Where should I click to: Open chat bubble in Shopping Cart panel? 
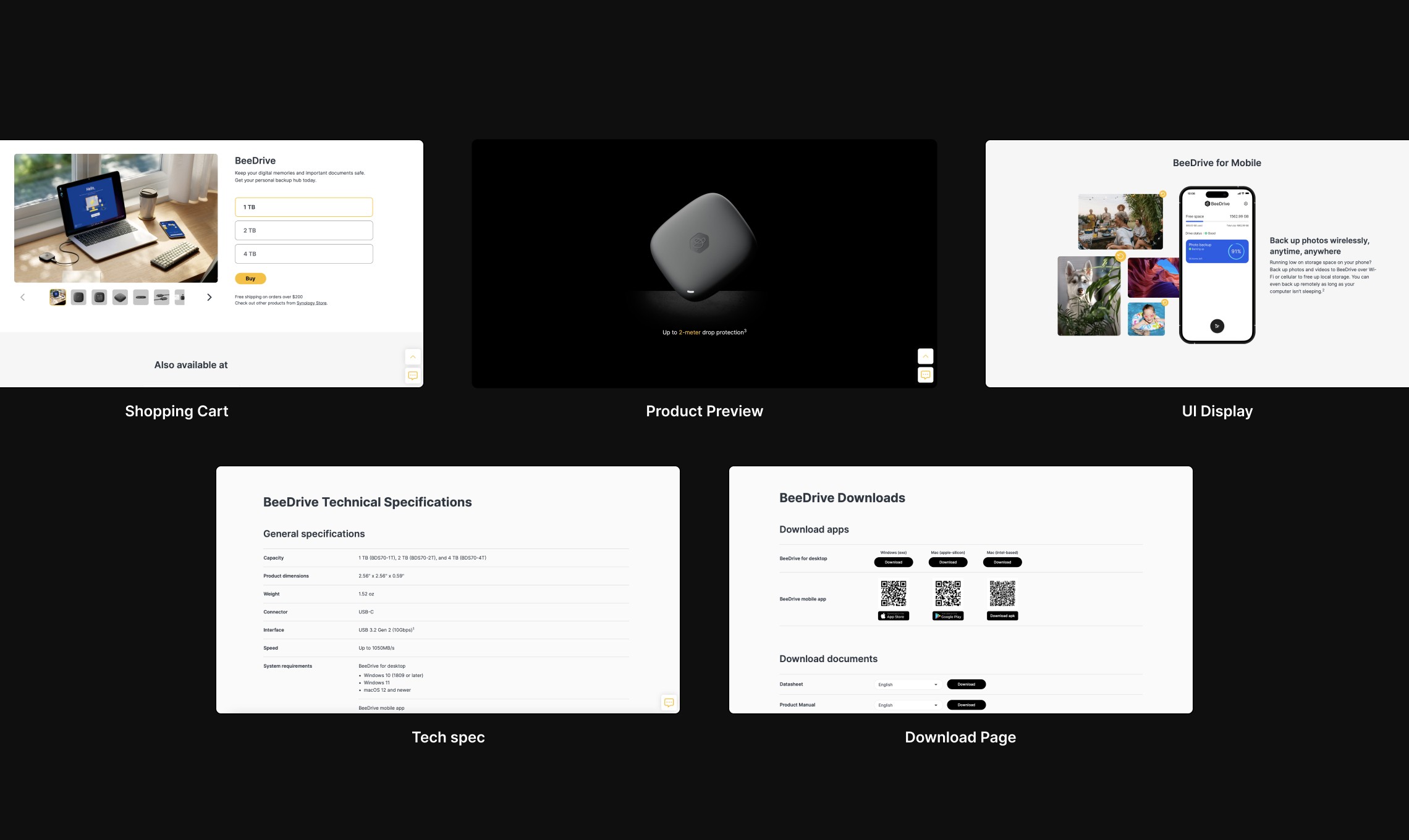pyautogui.click(x=413, y=376)
